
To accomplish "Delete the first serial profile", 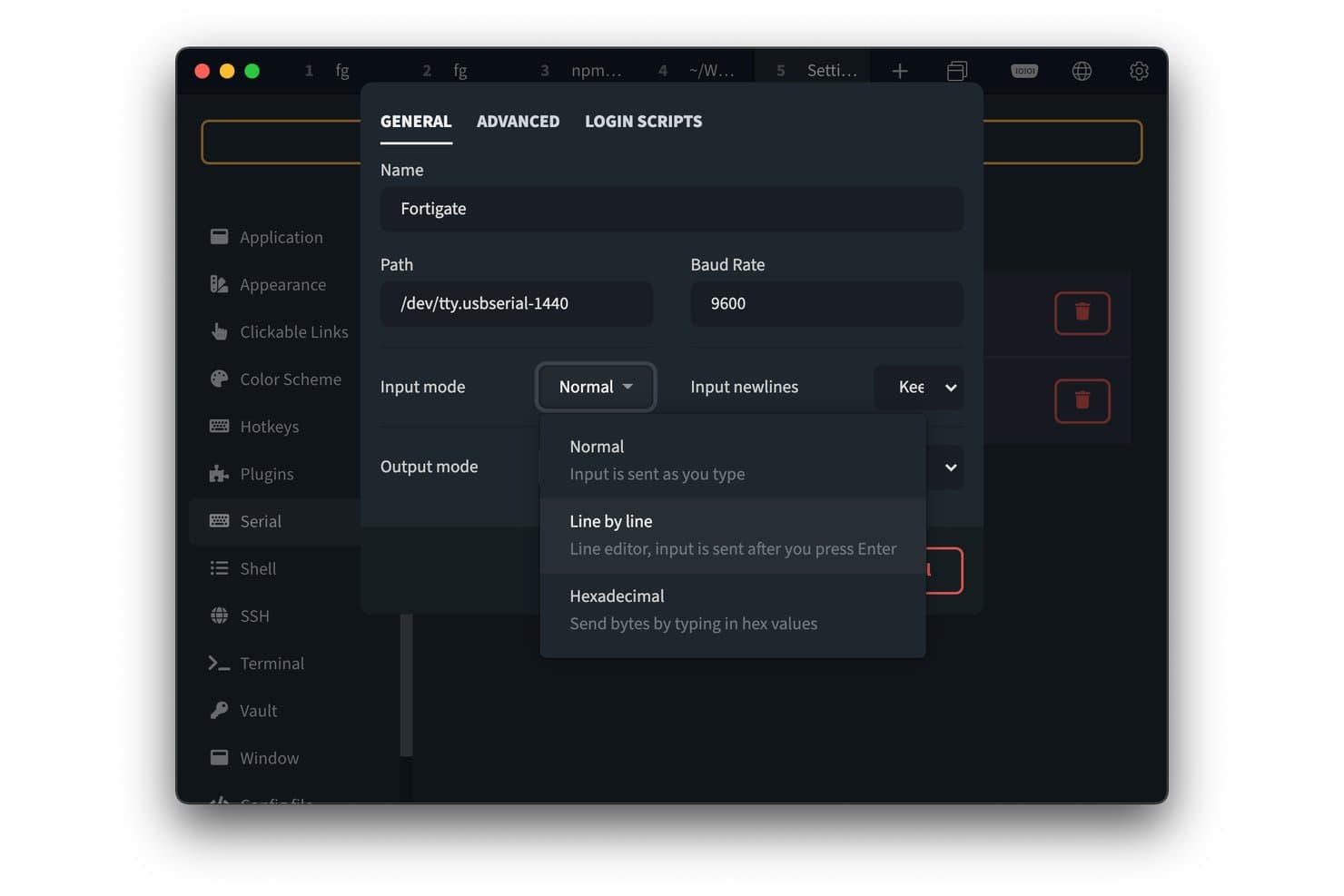I will (x=1082, y=313).
